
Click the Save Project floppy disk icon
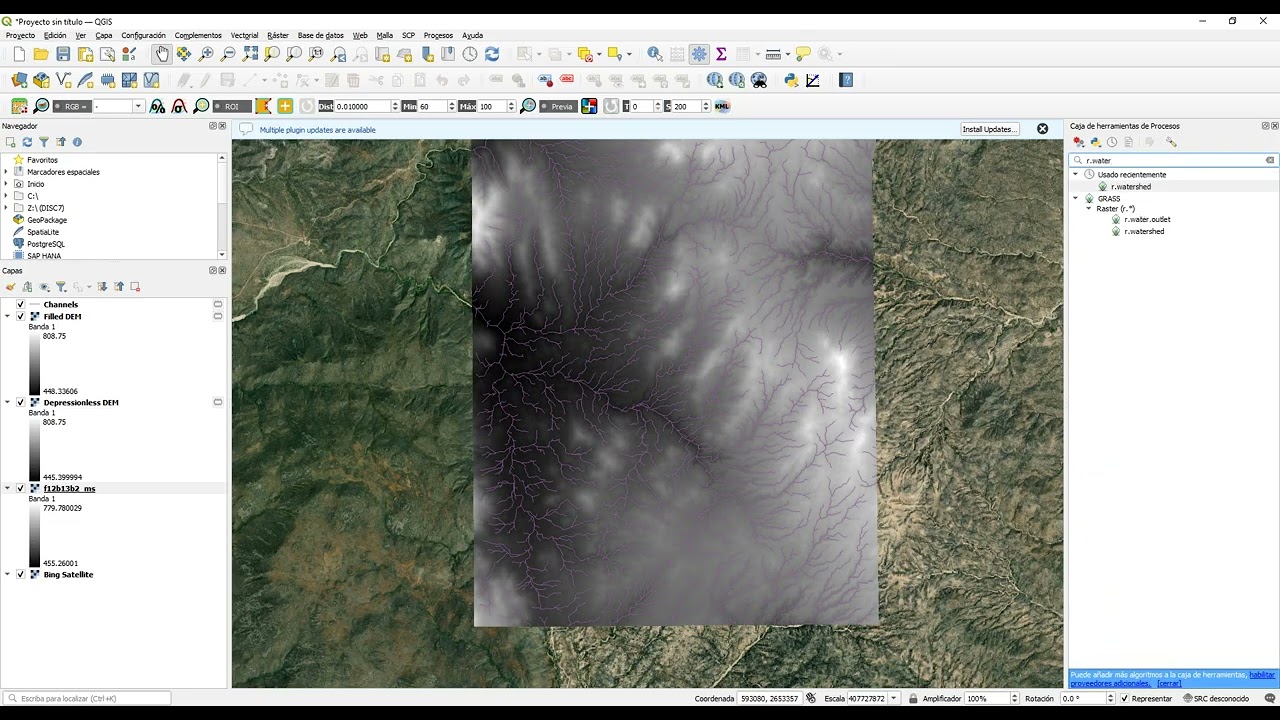[x=63, y=54]
